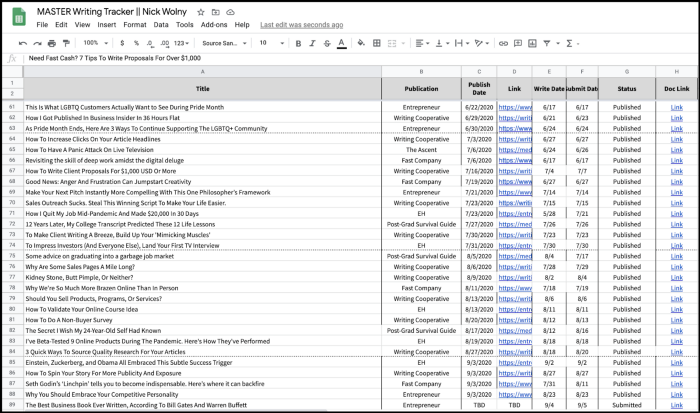Open the 100% zoom dropdown

point(95,43)
